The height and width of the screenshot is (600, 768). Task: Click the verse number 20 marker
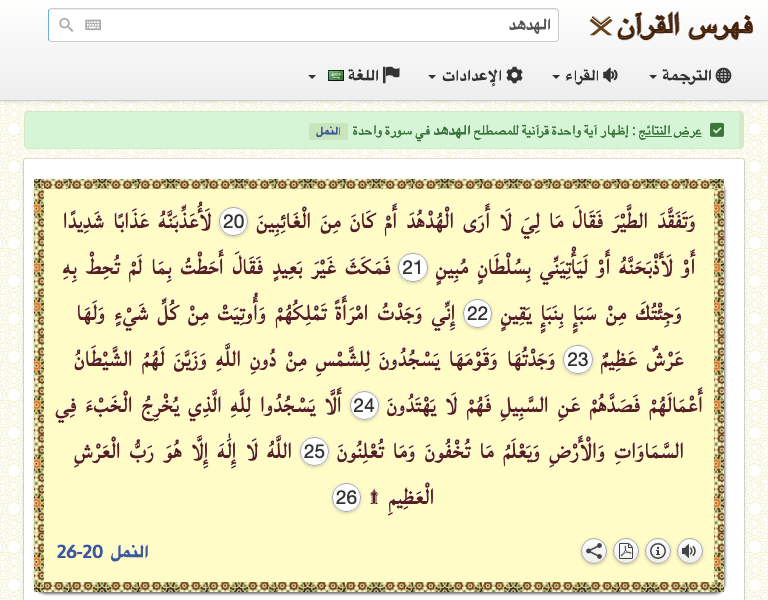[x=233, y=221]
